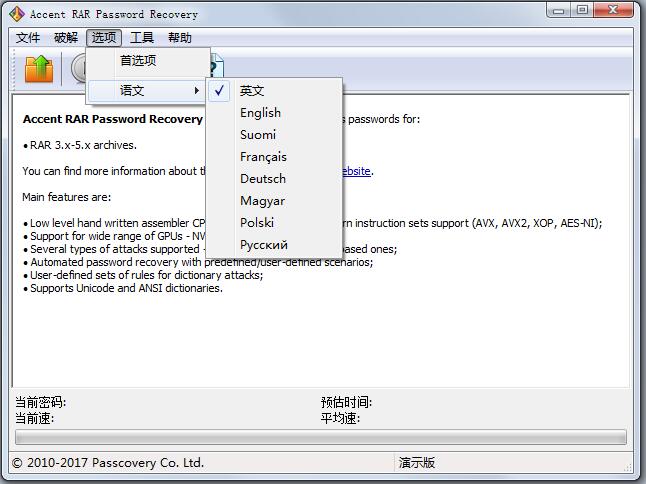Screen dimensions: 646x484
Task: Click the Accent RAR app logo icon
Action: (x=16, y=14)
